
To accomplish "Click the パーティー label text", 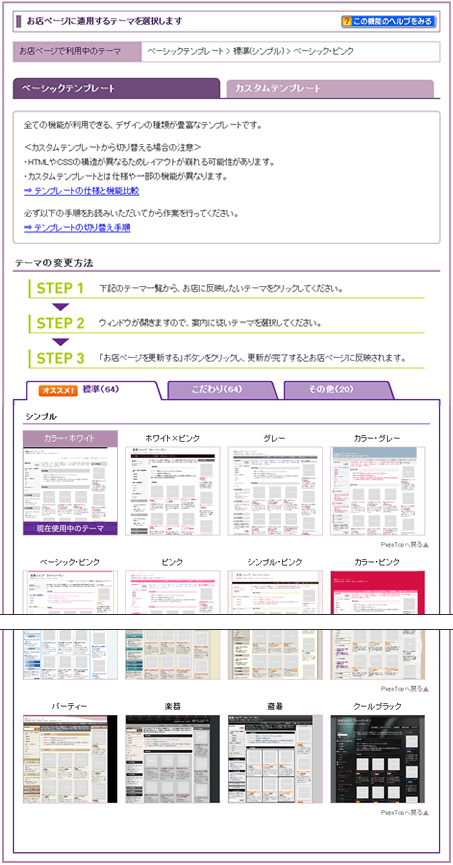I will (70, 706).
